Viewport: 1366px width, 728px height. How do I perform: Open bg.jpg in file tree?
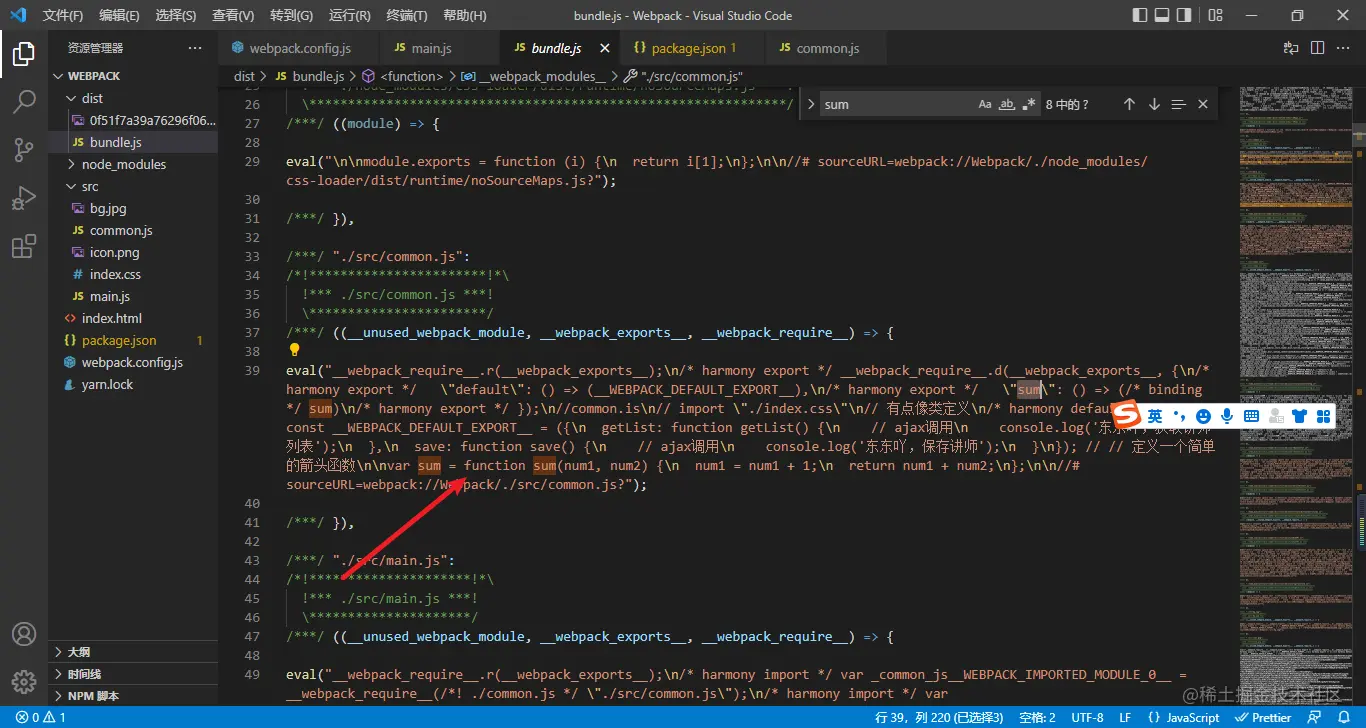tap(133, 208)
